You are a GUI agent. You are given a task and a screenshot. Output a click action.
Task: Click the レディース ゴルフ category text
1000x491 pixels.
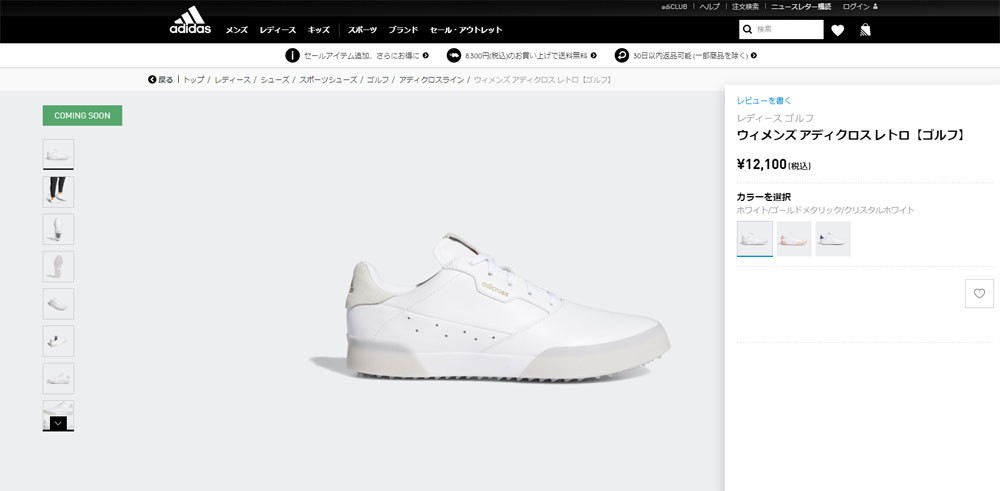[775, 118]
